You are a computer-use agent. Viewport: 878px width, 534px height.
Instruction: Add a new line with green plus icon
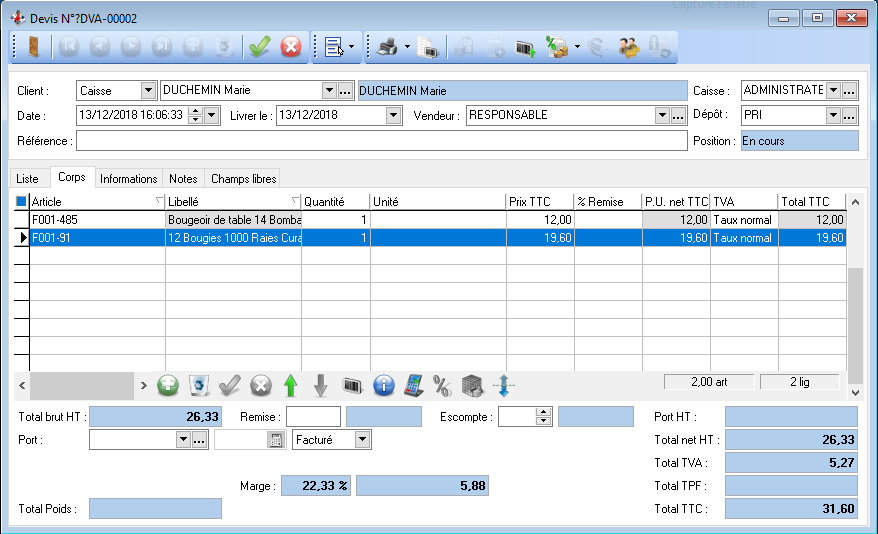(168, 385)
